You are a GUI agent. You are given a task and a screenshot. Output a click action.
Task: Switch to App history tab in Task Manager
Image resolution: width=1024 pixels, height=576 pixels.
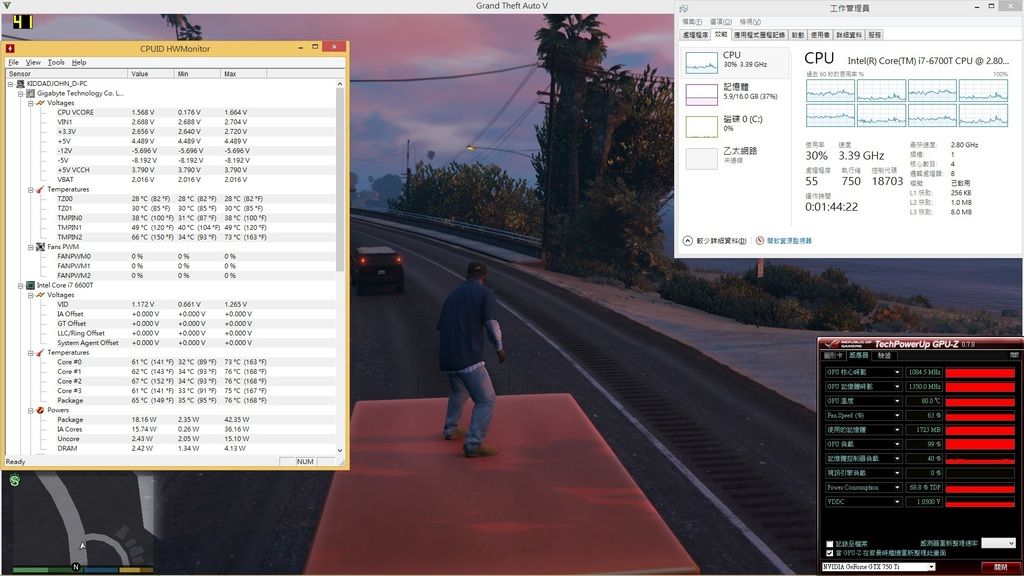click(760, 35)
